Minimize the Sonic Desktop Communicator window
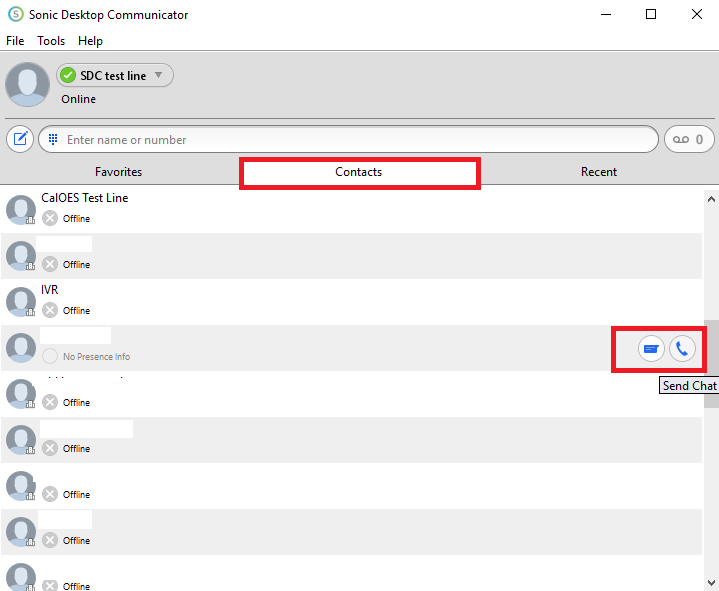Screen dimensions: 719x591 [x=606, y=14]
